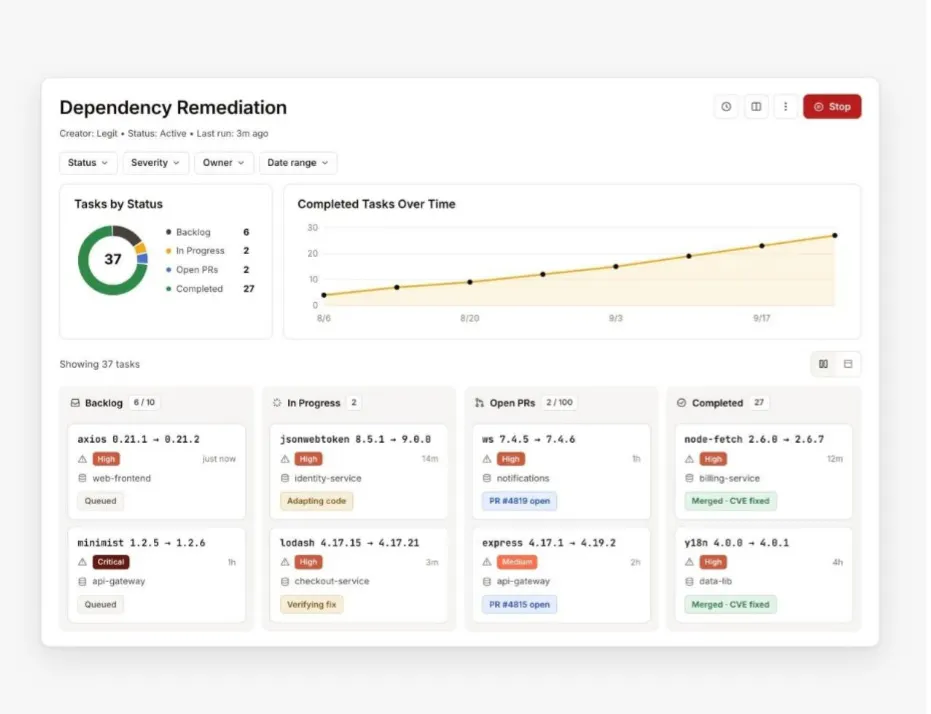The height and width of the screenshot is (714, 931).
Task: Open the run history clock icon
Action: tap(726, 107)
